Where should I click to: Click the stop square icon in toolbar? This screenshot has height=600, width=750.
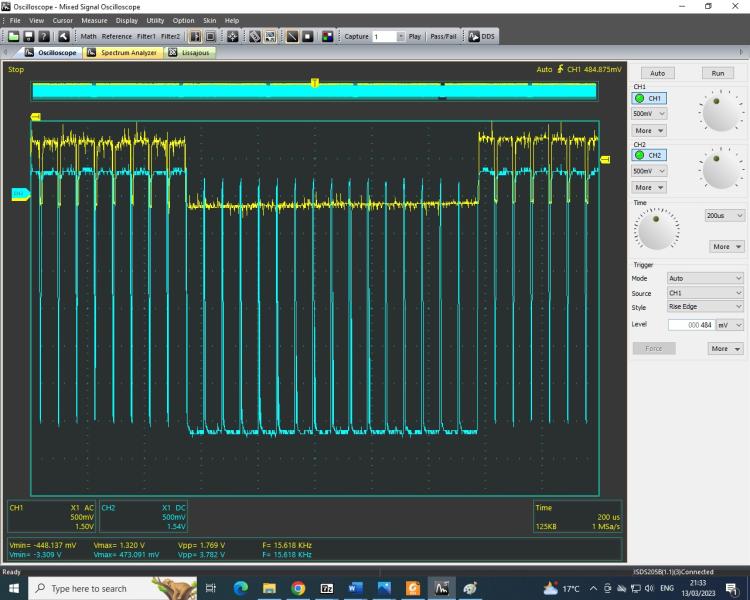308,37
